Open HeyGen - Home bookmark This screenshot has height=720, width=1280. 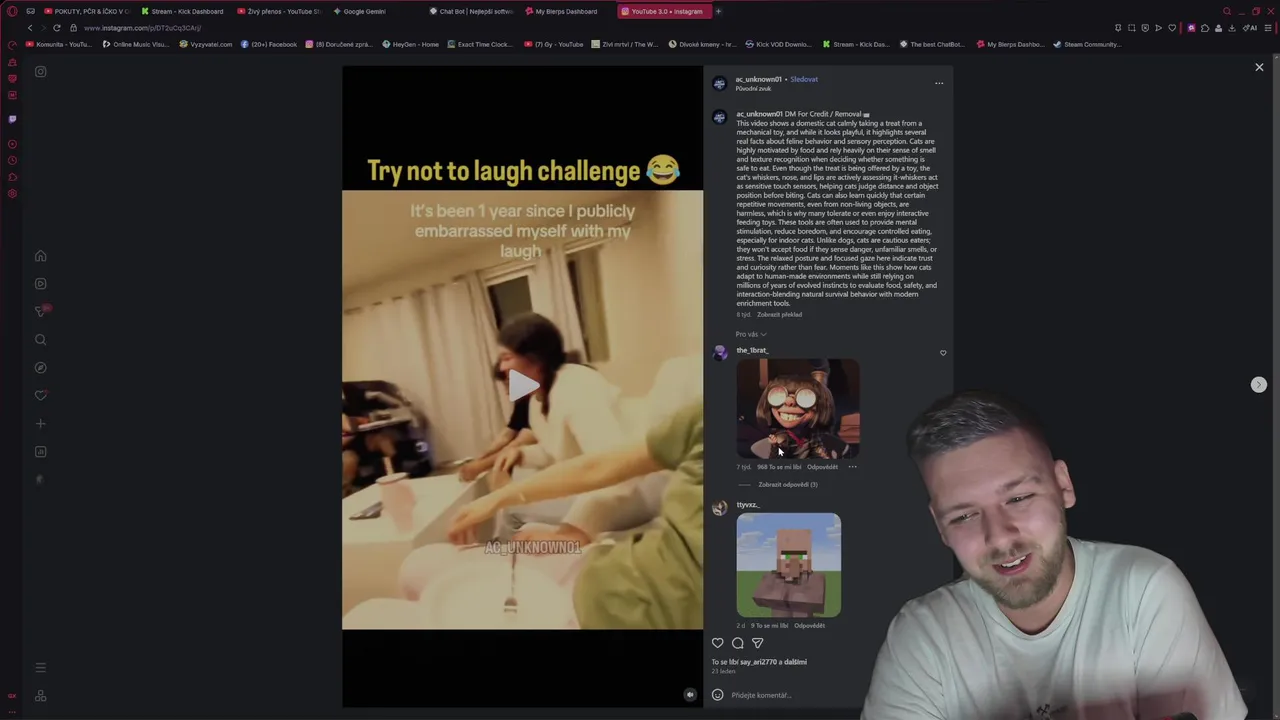tap(411, 44)
